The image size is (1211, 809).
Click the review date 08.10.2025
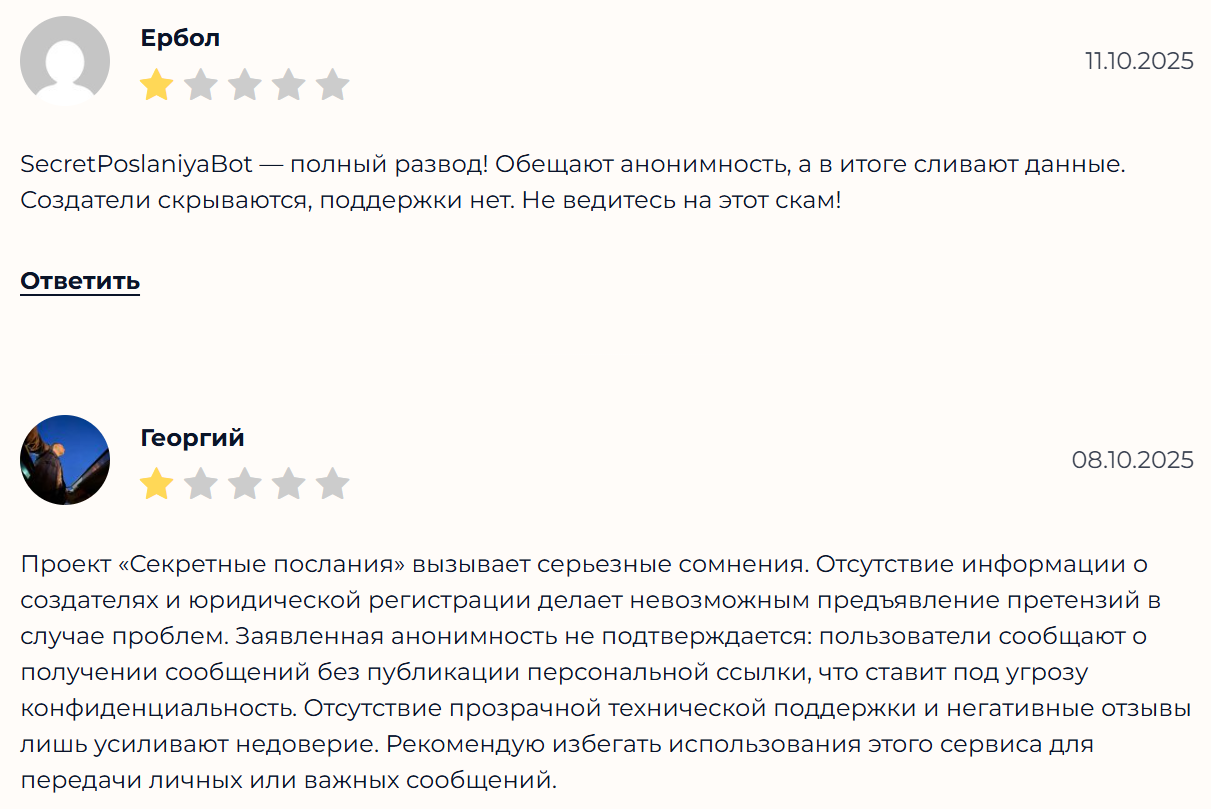pyautogui.click(x=1132, y=460)
